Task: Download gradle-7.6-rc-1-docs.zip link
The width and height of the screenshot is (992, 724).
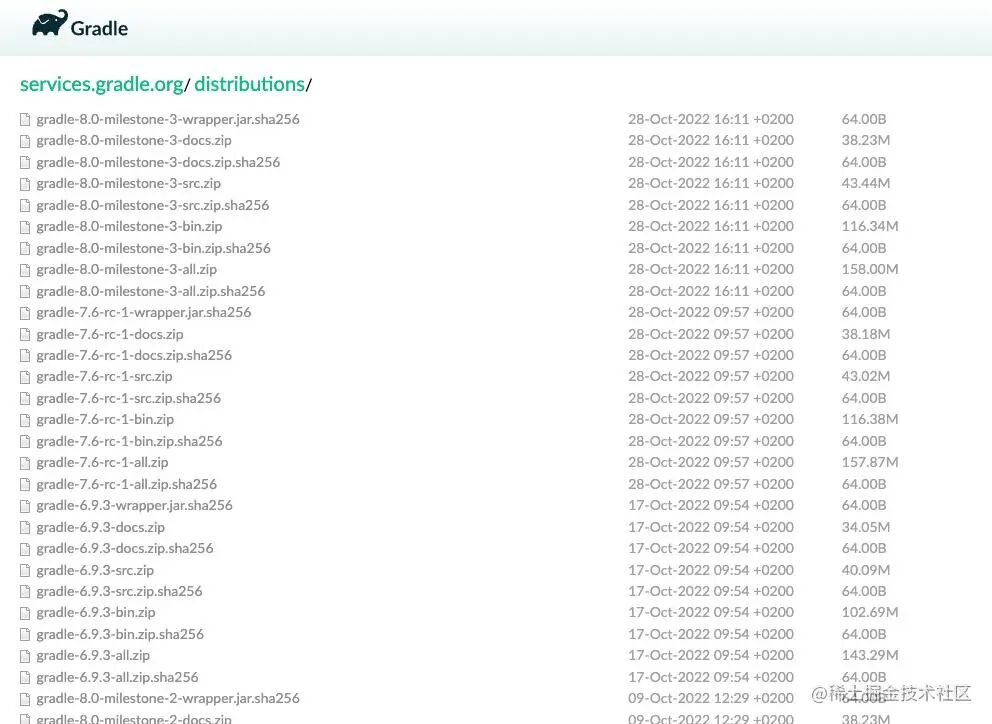Action: (109, 334)
